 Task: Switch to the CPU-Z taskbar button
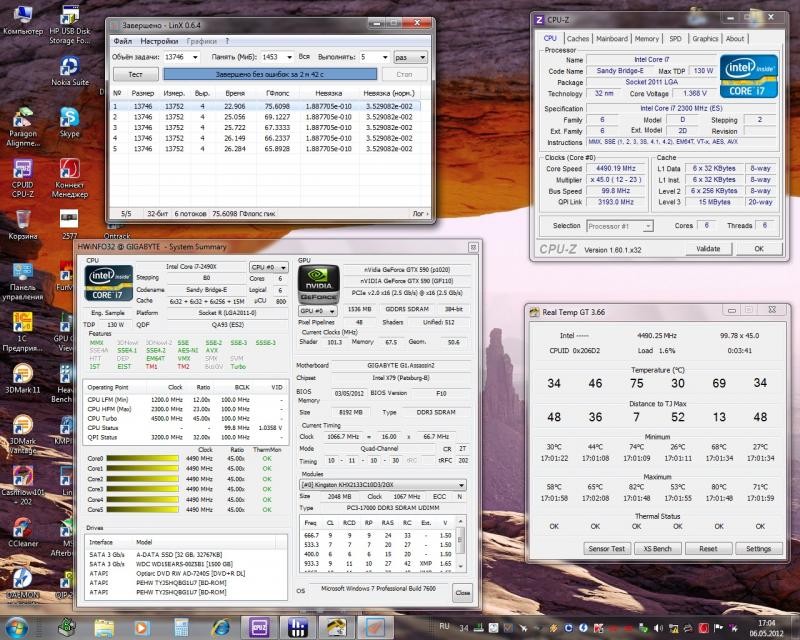point(259,627)
